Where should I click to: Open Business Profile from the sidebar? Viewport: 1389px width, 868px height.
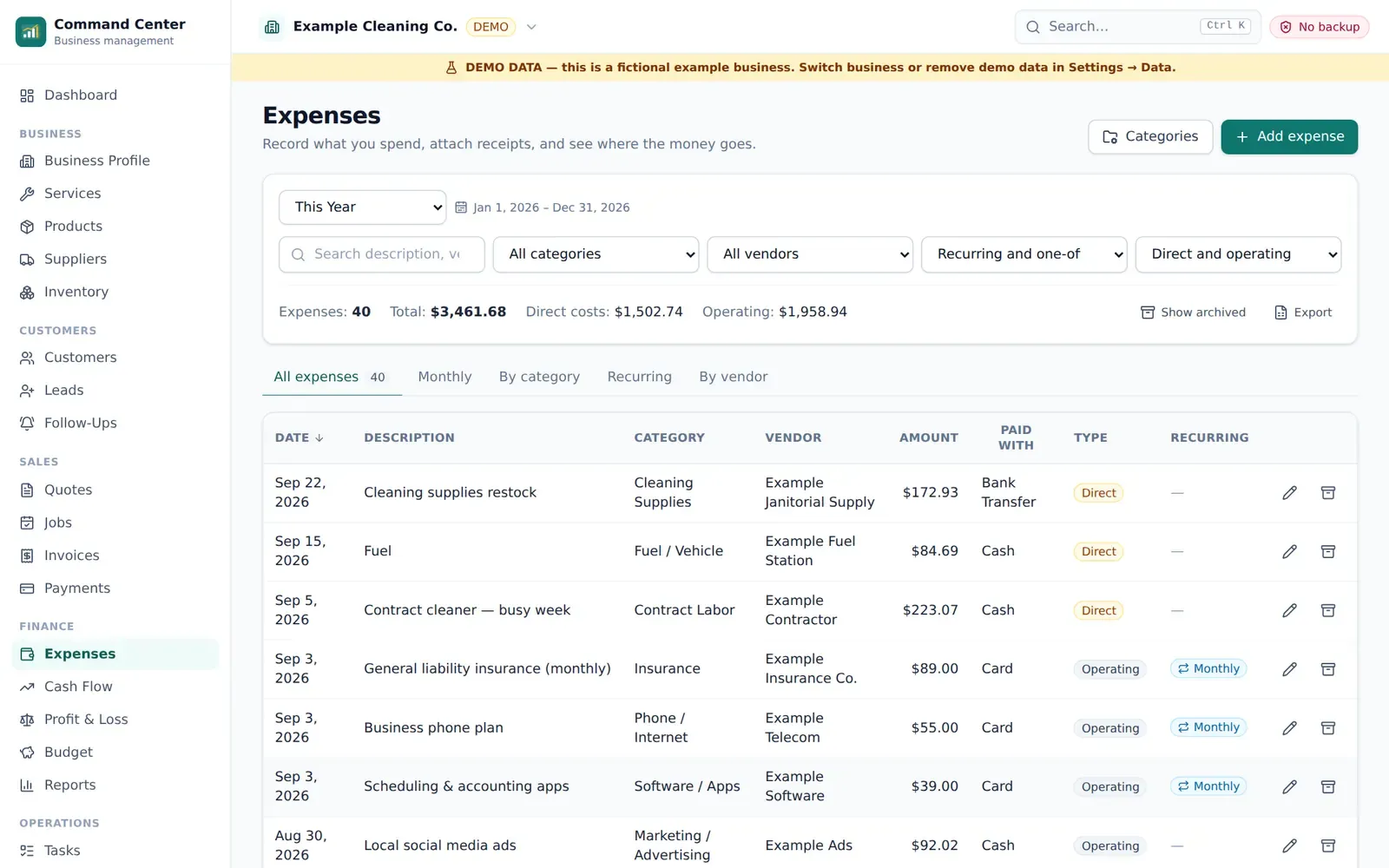[115, 161]
